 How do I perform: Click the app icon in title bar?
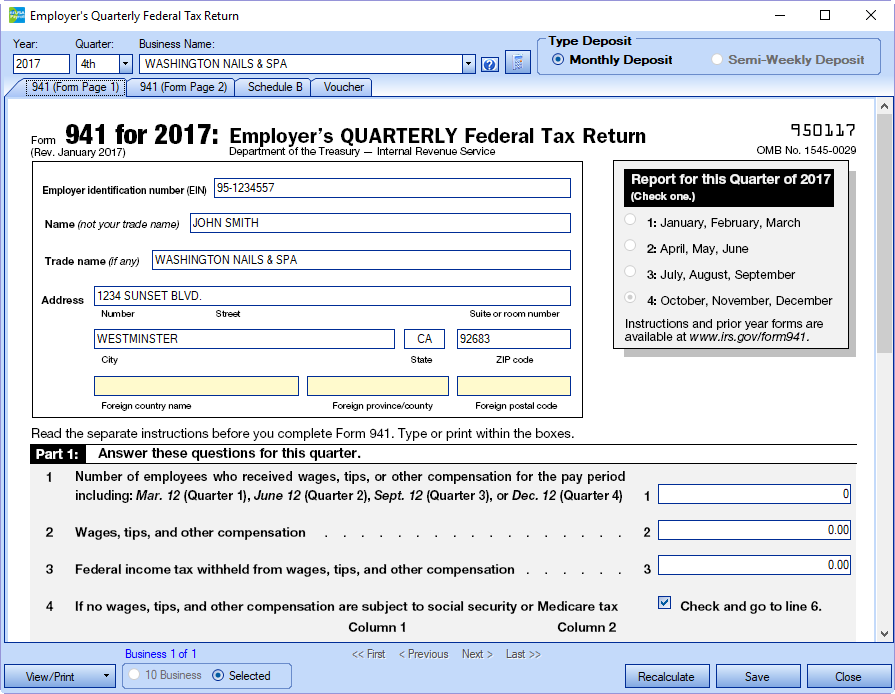tap(15, 16)
